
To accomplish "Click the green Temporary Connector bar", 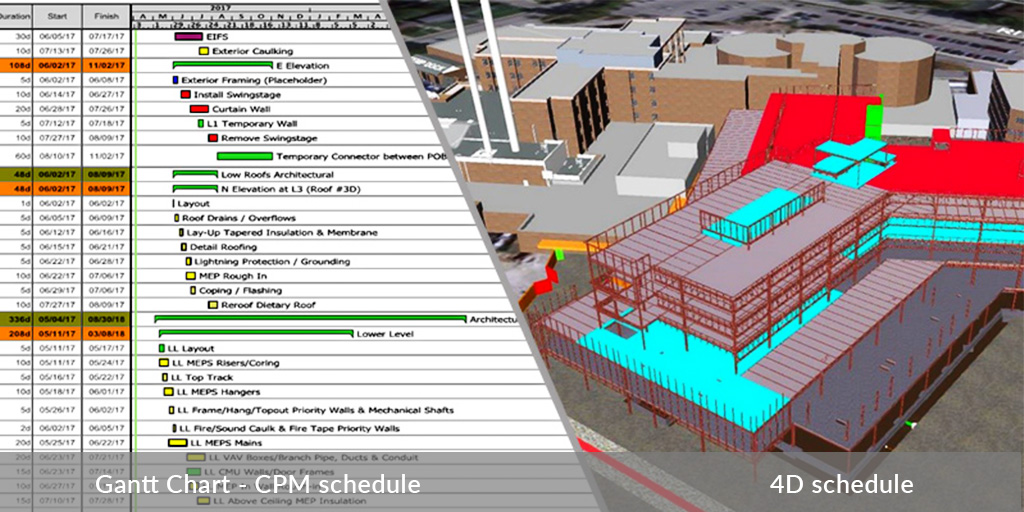I will (x=244, y=157).
